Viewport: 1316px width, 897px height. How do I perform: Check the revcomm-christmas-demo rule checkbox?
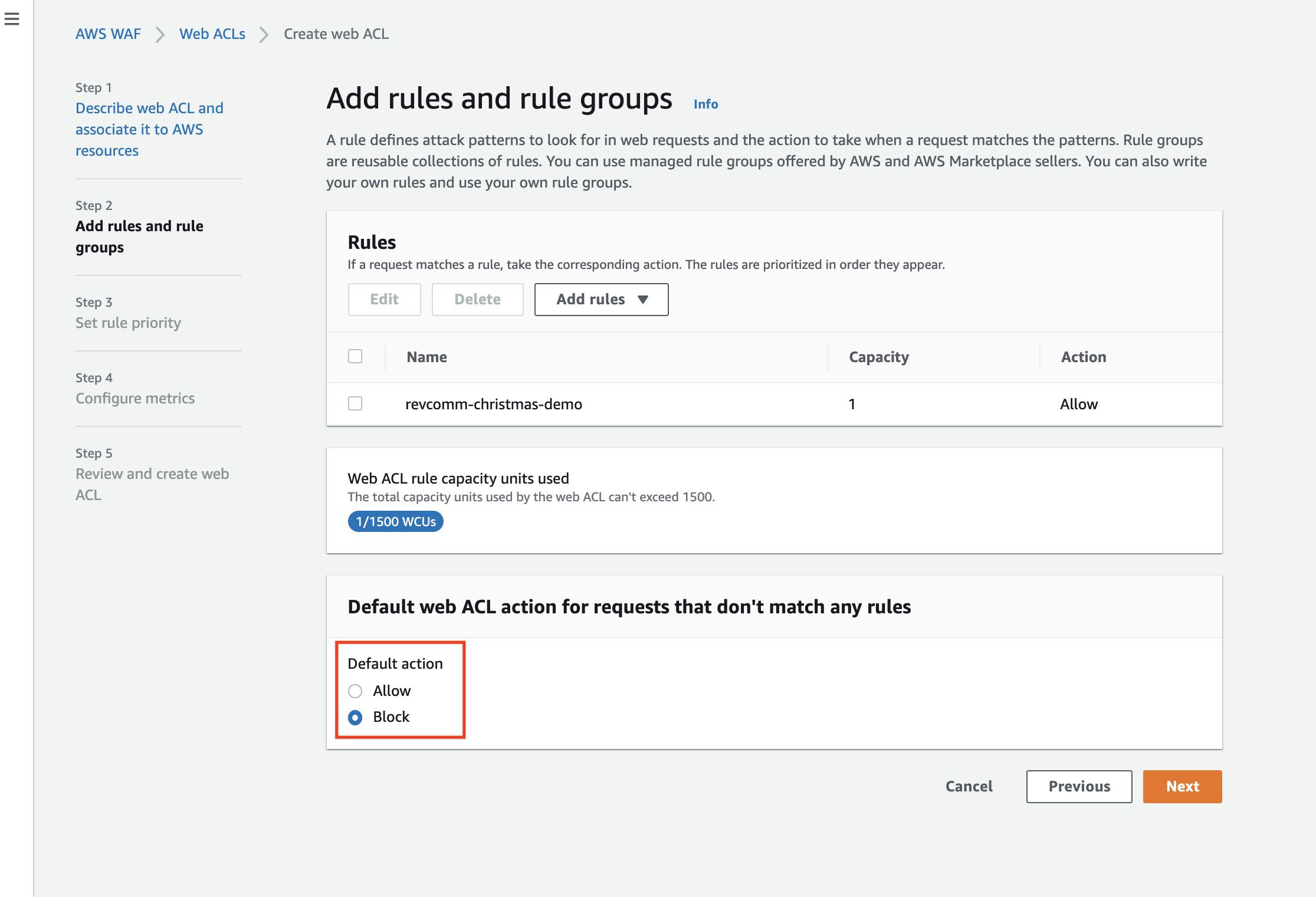click(x=355, y=404)
